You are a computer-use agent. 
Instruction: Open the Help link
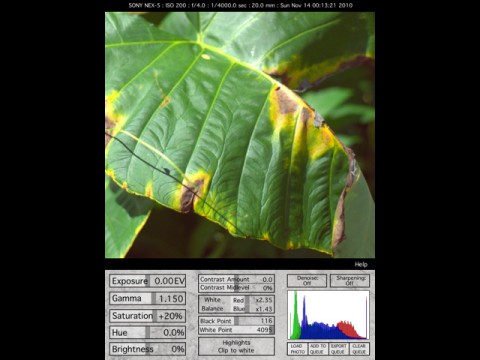pos(361,264)
